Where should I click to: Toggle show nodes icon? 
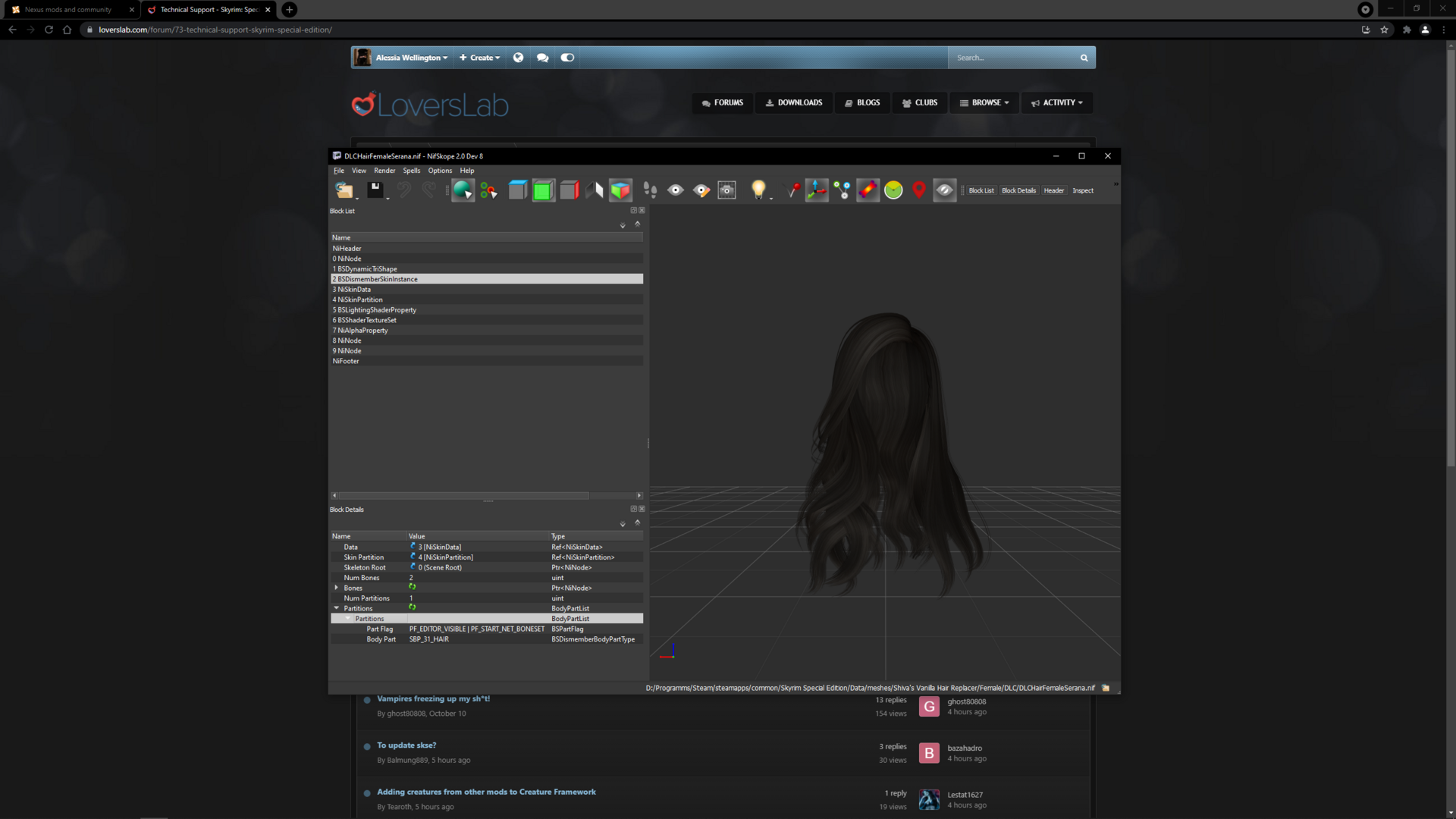[x=842, y=190]
